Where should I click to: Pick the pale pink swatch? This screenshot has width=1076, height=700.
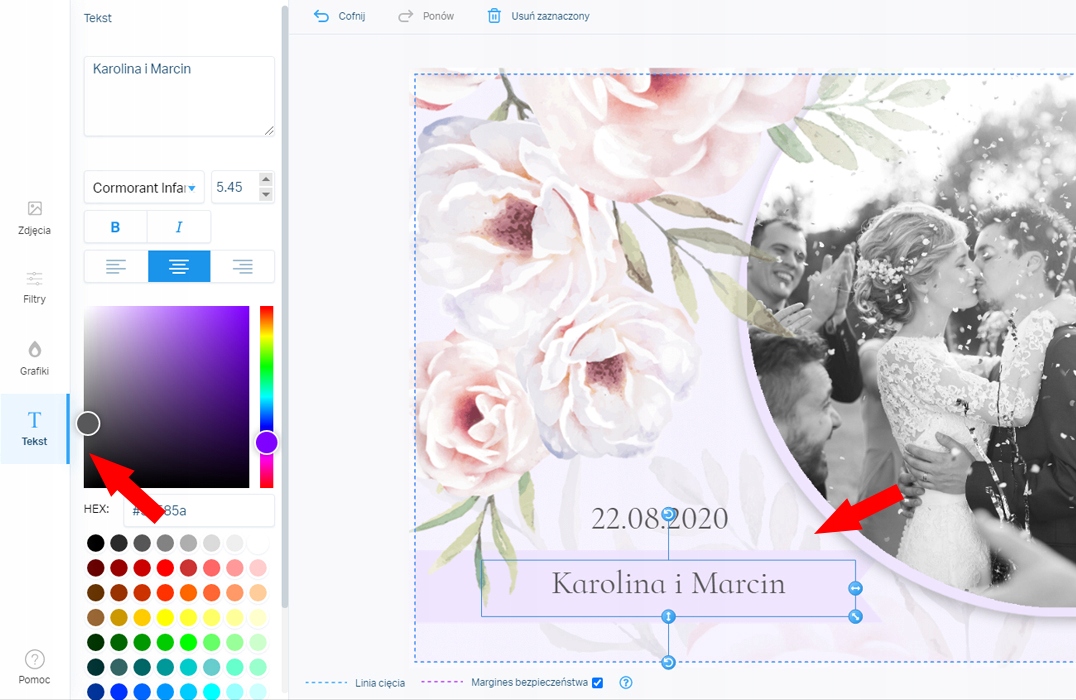(259, 568)
